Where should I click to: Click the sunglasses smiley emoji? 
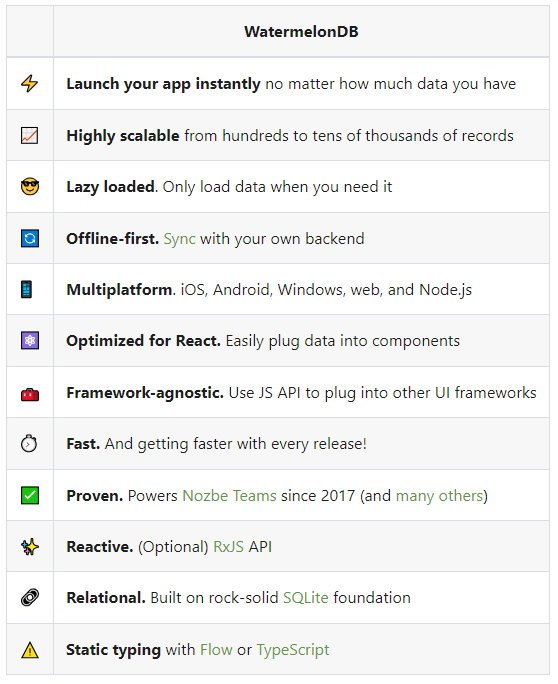[x=30, y=186]
